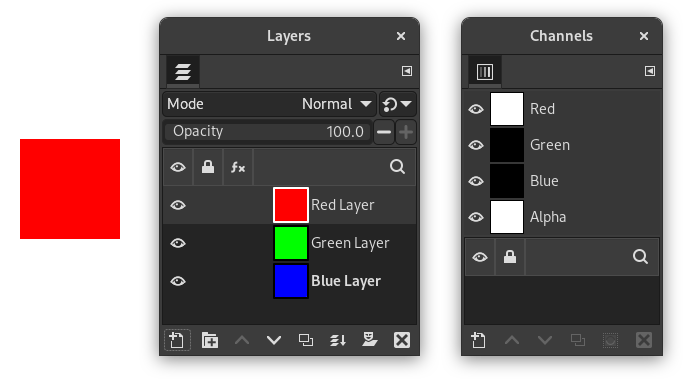This screenshot has width=683, height=379.
Task: Create a new layer in Layers panel
Action: pyautogui.click(x=177, y=340)
